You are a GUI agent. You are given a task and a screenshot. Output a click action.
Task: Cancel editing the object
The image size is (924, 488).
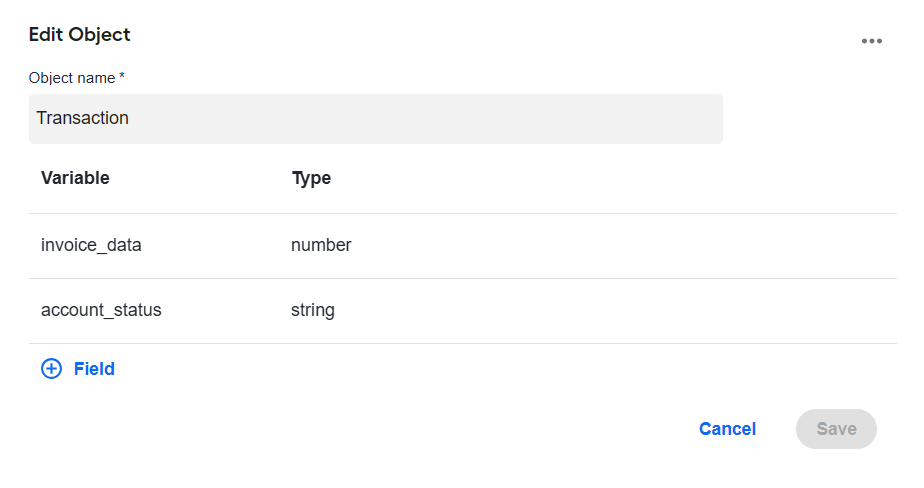click(x=727, y=428)
